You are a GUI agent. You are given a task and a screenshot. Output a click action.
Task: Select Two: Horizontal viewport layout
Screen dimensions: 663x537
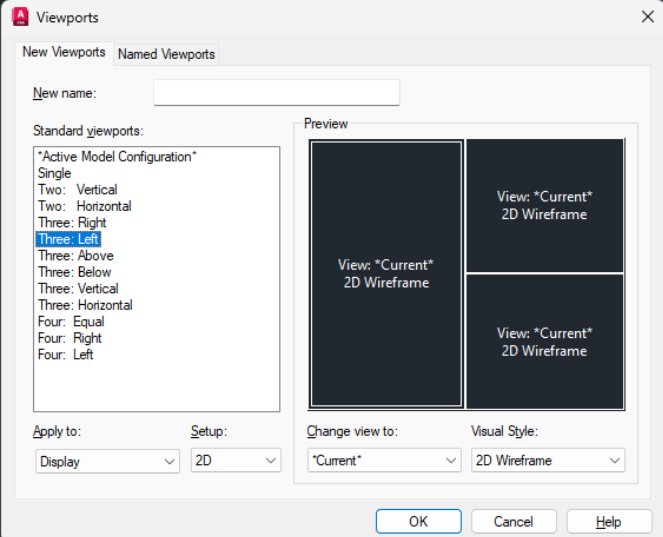(x=85, y=206)
